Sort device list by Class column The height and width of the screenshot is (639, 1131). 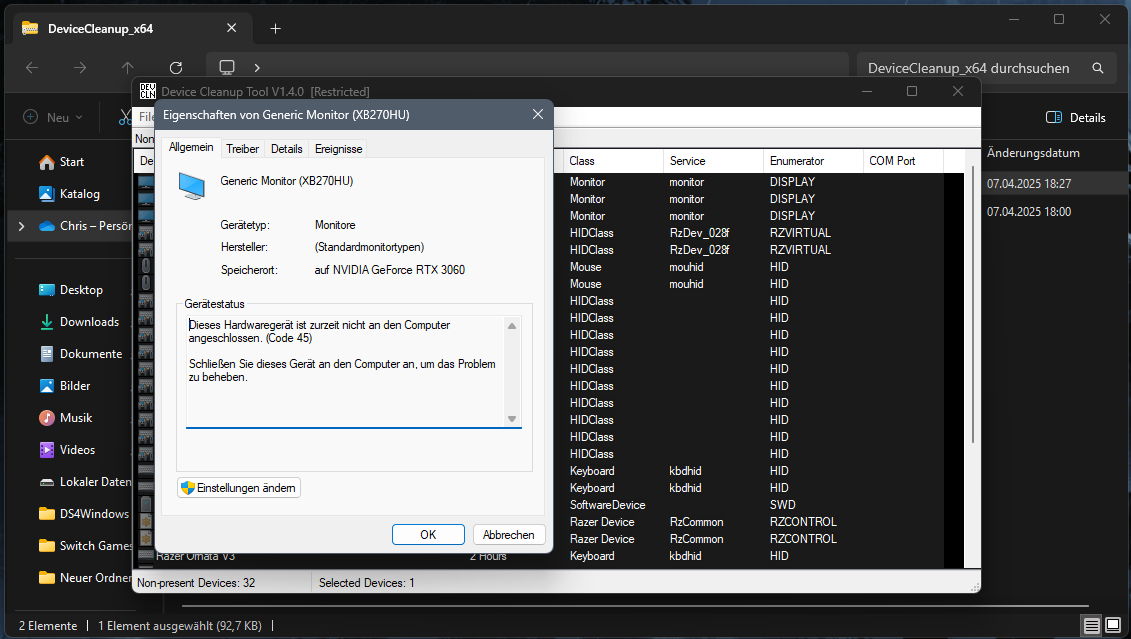click(612, 161)
